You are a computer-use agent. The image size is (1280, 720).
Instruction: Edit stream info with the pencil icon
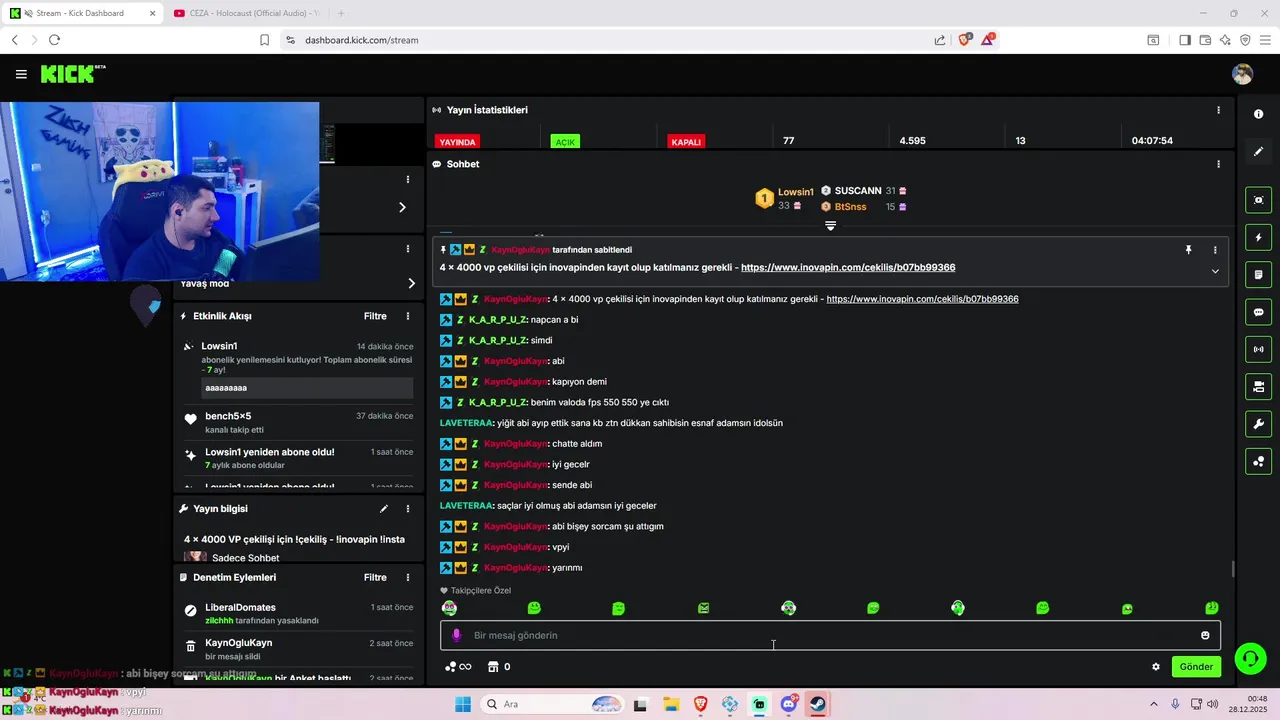coord(383,509)
